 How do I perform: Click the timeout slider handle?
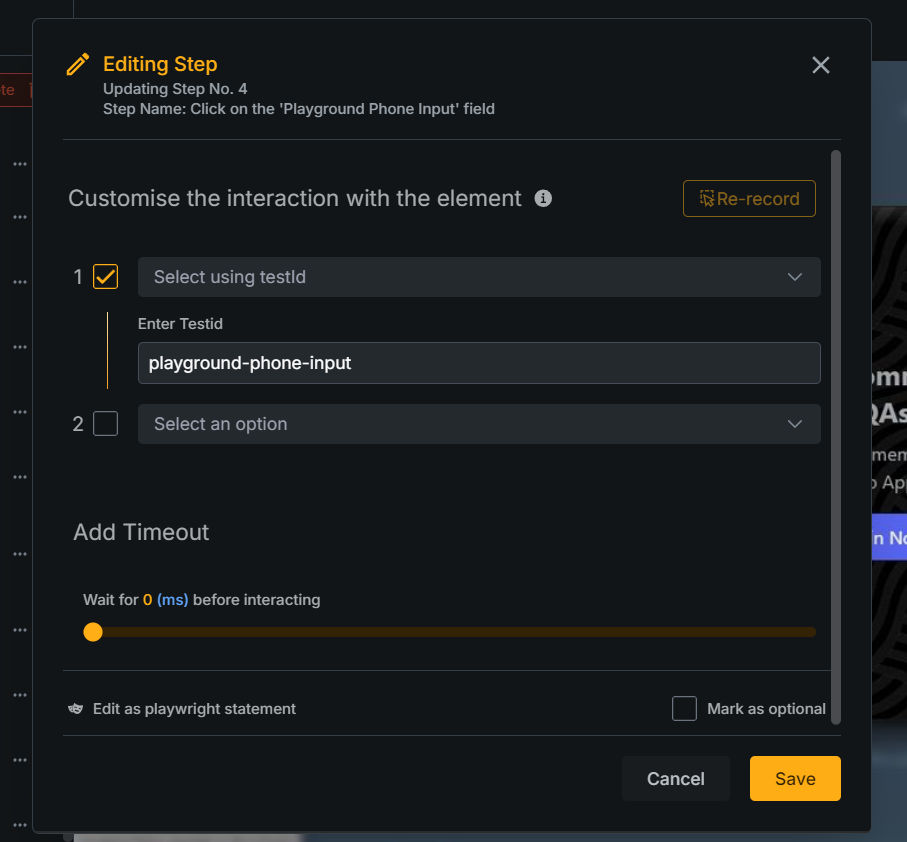(93, 632)
